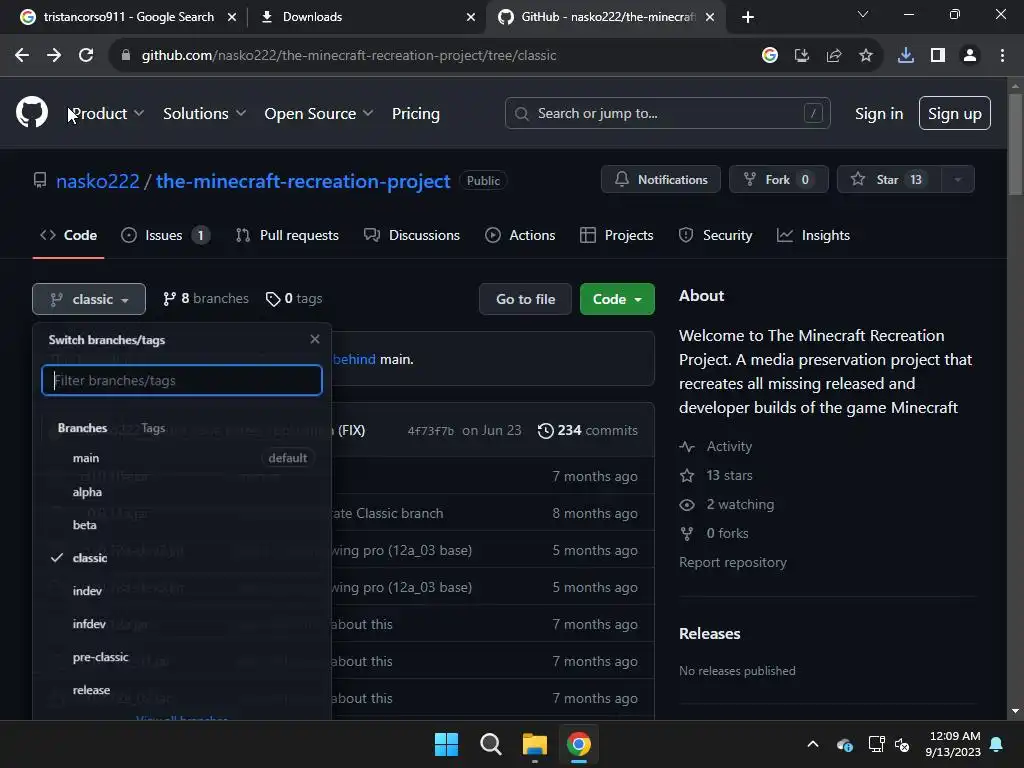Switch to the alpha branch
The image size is (1024, 768).
[x=182, y=492]
